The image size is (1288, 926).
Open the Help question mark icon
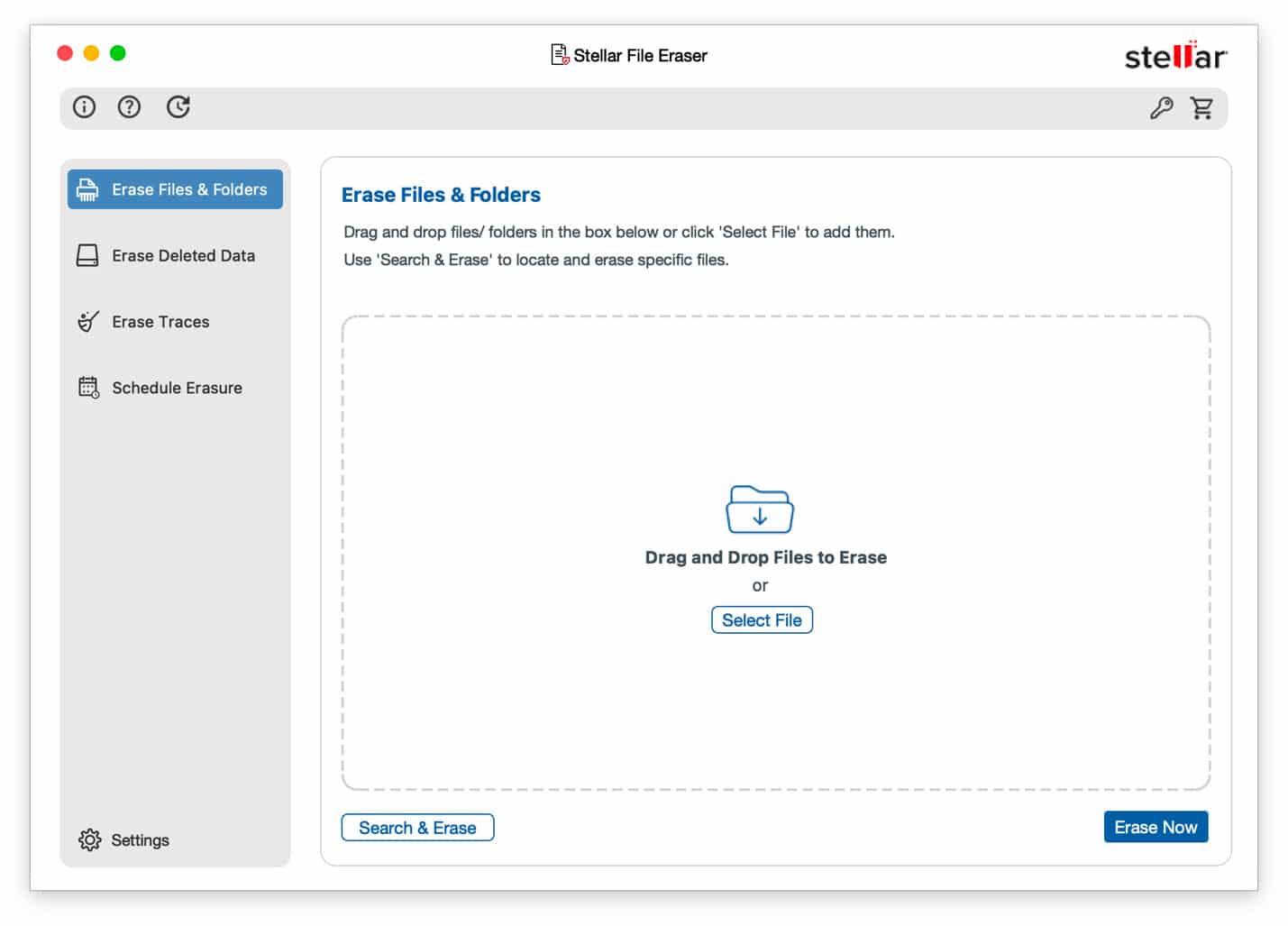[x=129, y=107]
